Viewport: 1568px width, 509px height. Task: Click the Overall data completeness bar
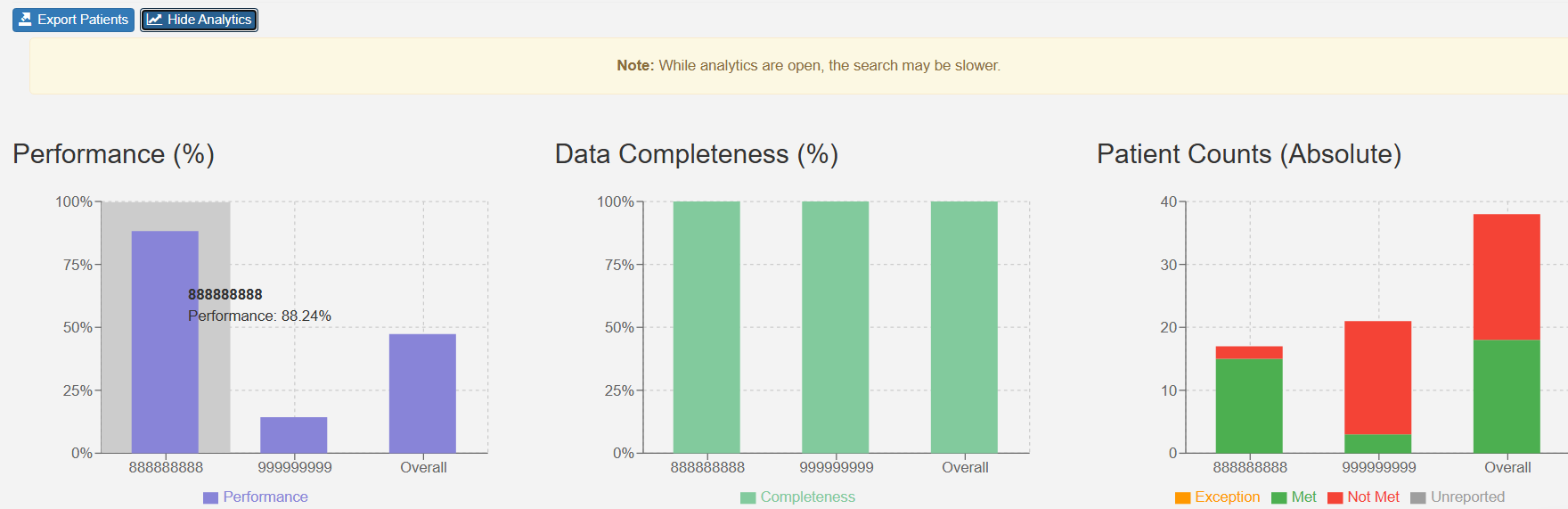964,327
